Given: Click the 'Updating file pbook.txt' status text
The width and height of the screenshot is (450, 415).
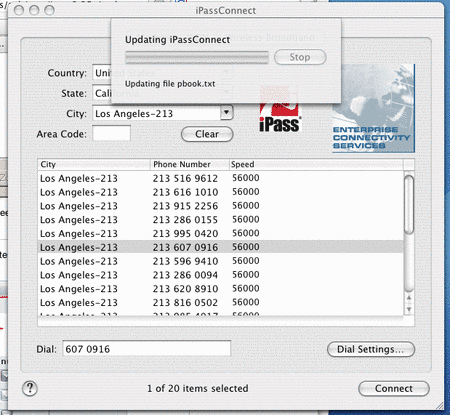Looking at the screenshot, I should coord(170,84).
